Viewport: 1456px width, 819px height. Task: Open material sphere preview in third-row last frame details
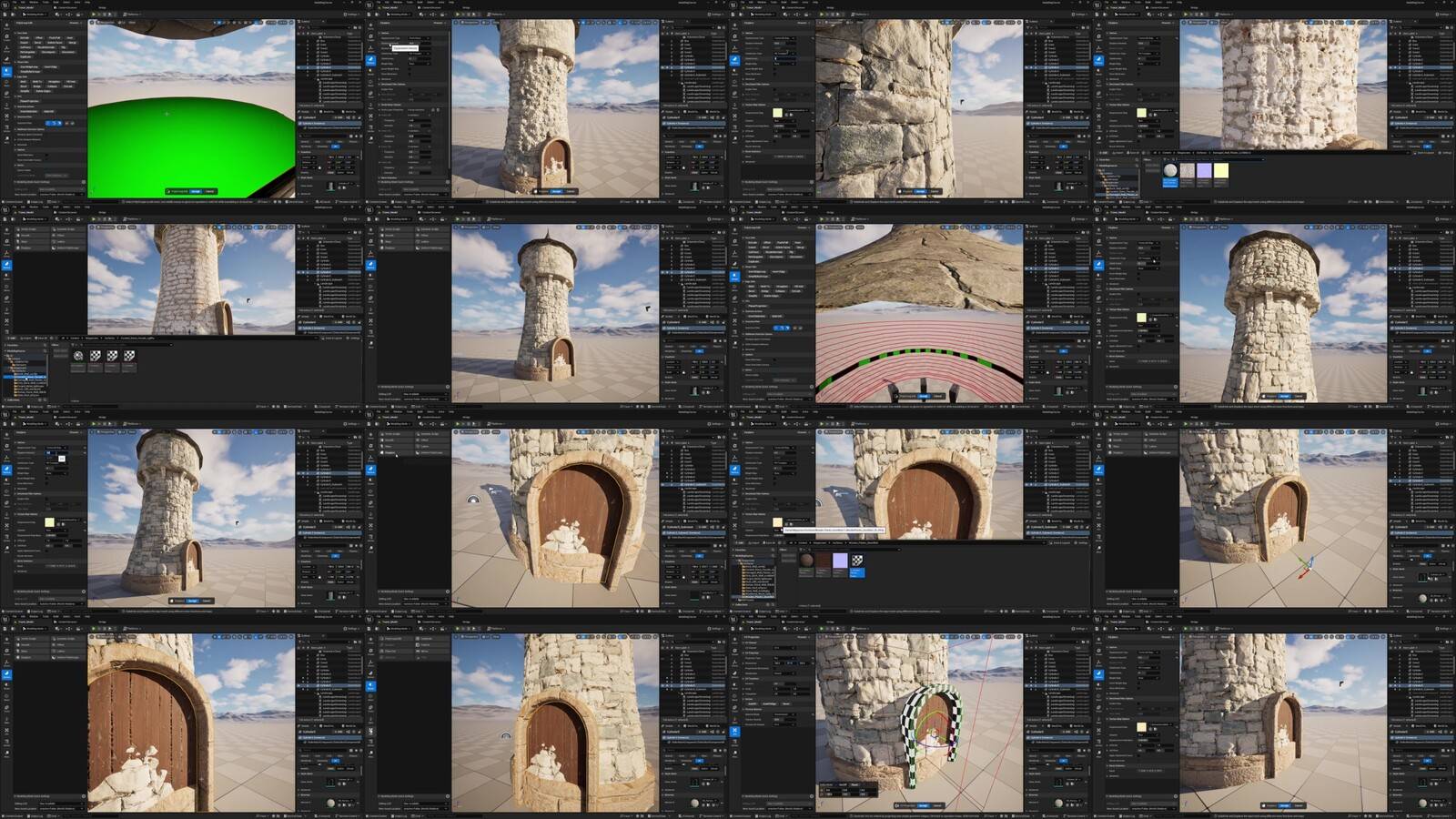point(1423,598)
